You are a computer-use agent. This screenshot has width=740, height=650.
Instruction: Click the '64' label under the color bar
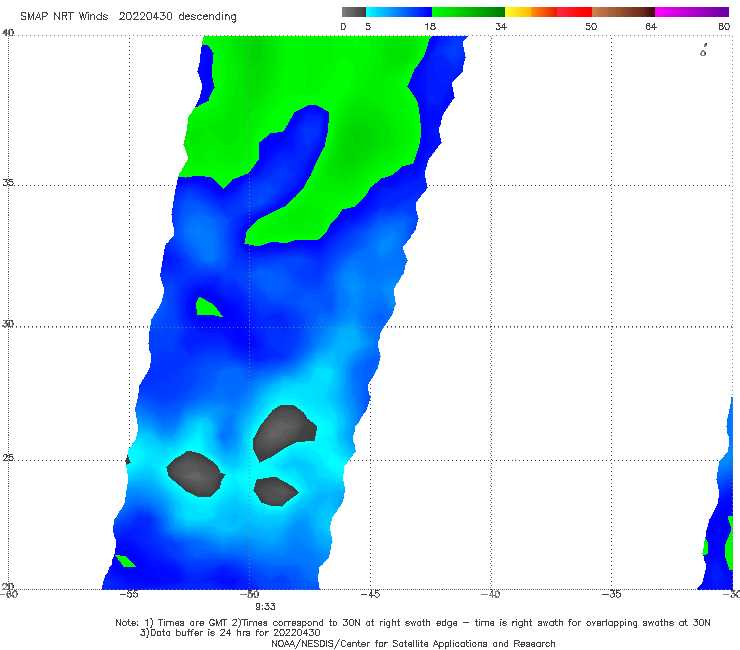(x=651, y=27)
